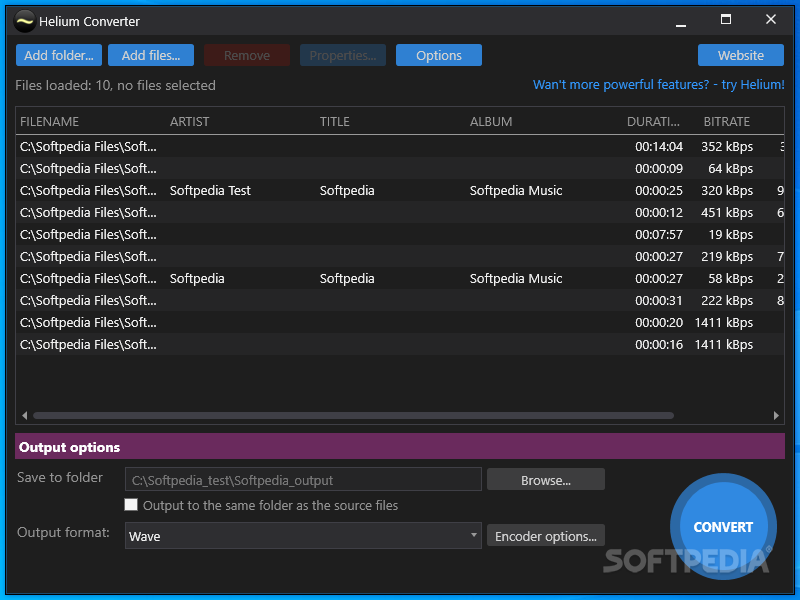The height and width of the screenshot is (600, 800).
Task: Sort by BITRATE column header
Action: click(x=726, y=122)
